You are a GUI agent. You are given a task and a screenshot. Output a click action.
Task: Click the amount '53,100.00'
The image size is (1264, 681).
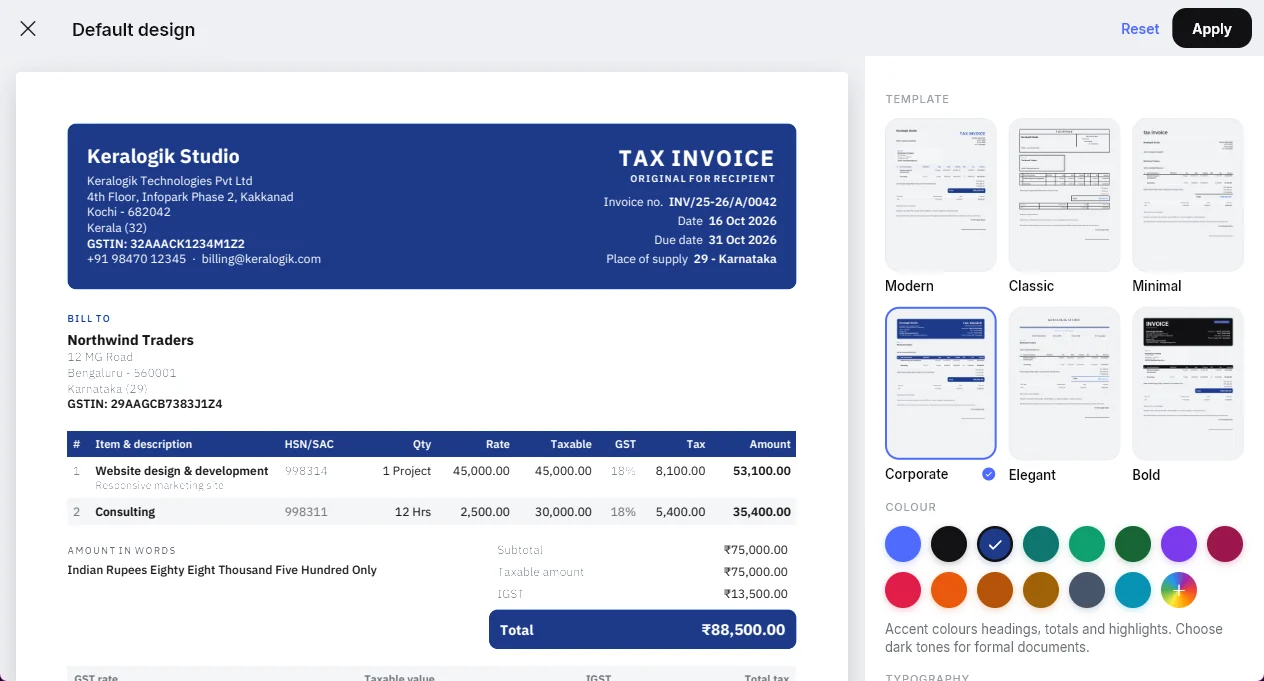pyautogui.click(x=762, y=471)
